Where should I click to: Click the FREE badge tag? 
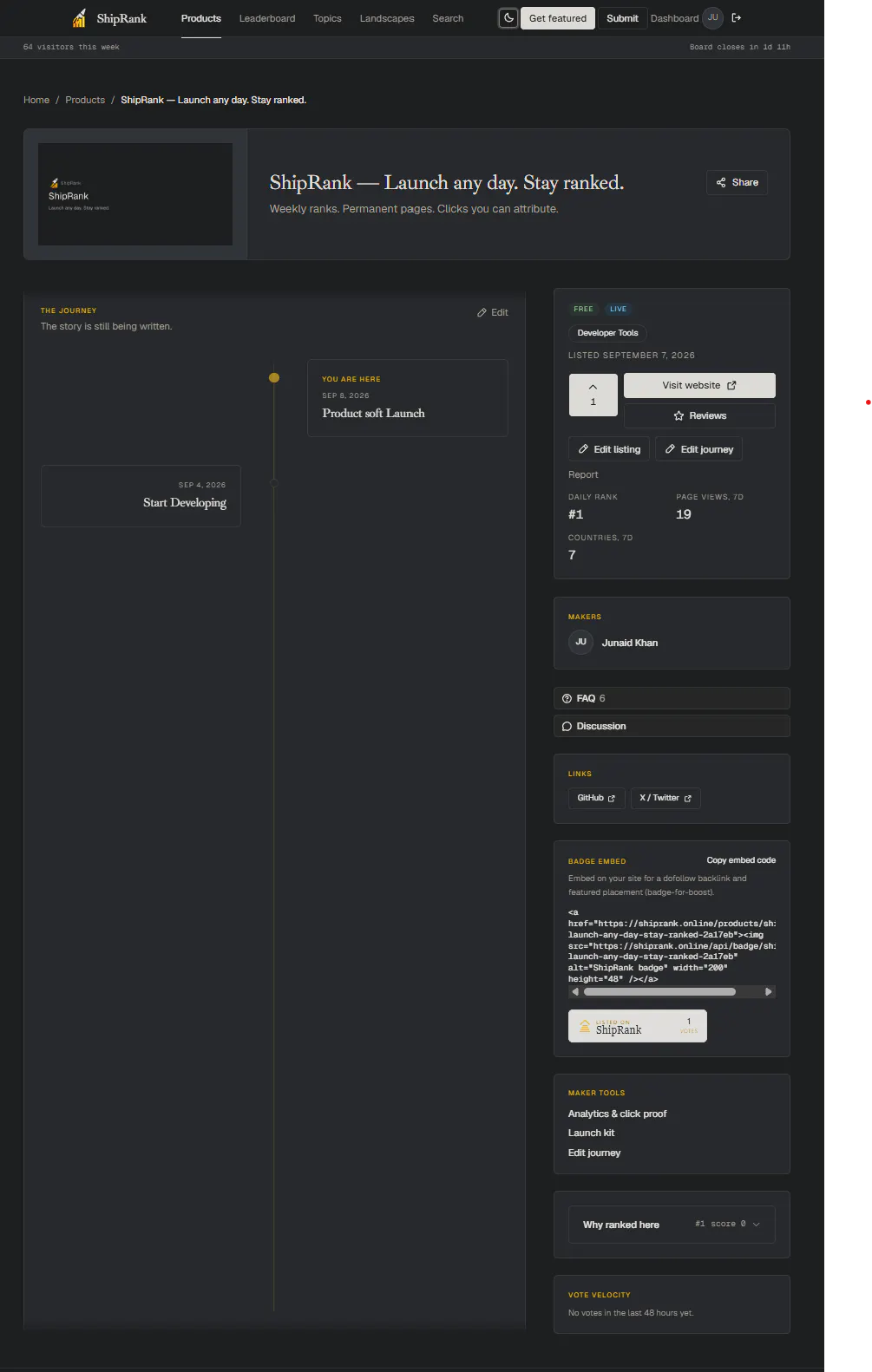[x=583, y=309]
